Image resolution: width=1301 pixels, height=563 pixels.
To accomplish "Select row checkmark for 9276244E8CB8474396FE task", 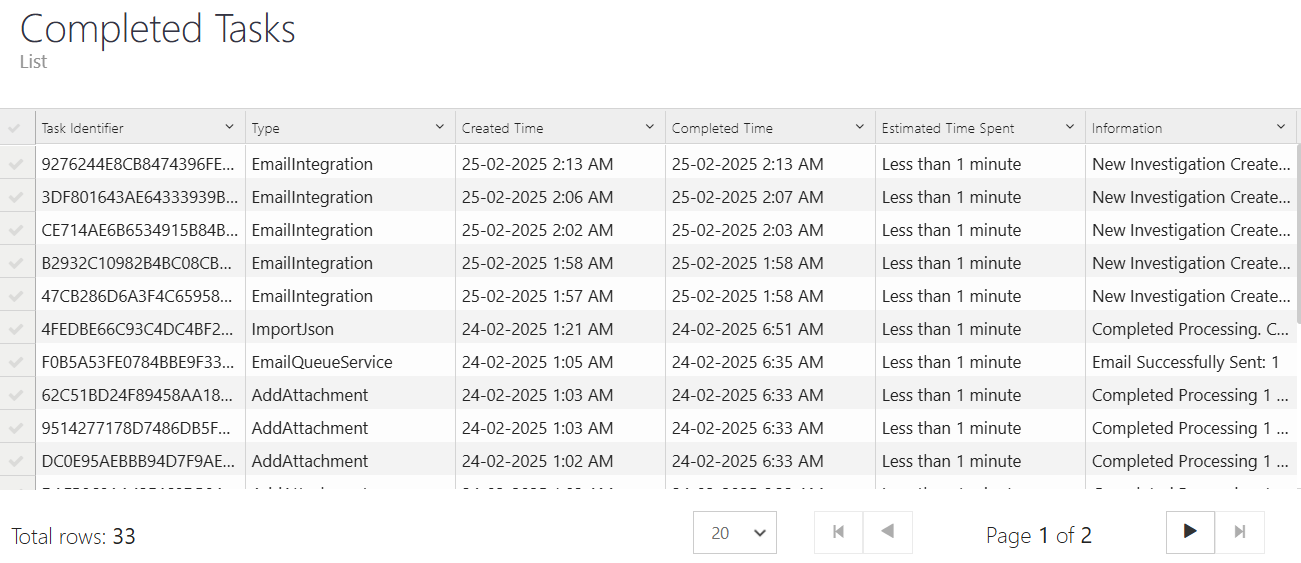I will click(15, 164).
